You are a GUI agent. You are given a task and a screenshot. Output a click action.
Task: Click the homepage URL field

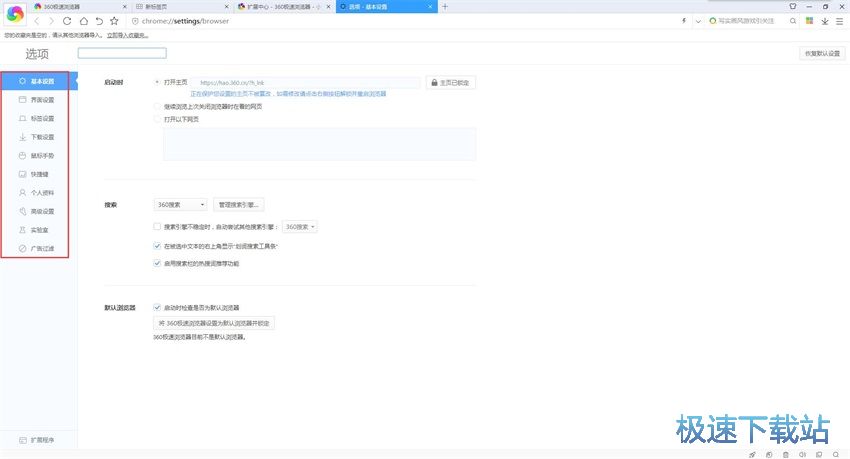click(306, 83)
